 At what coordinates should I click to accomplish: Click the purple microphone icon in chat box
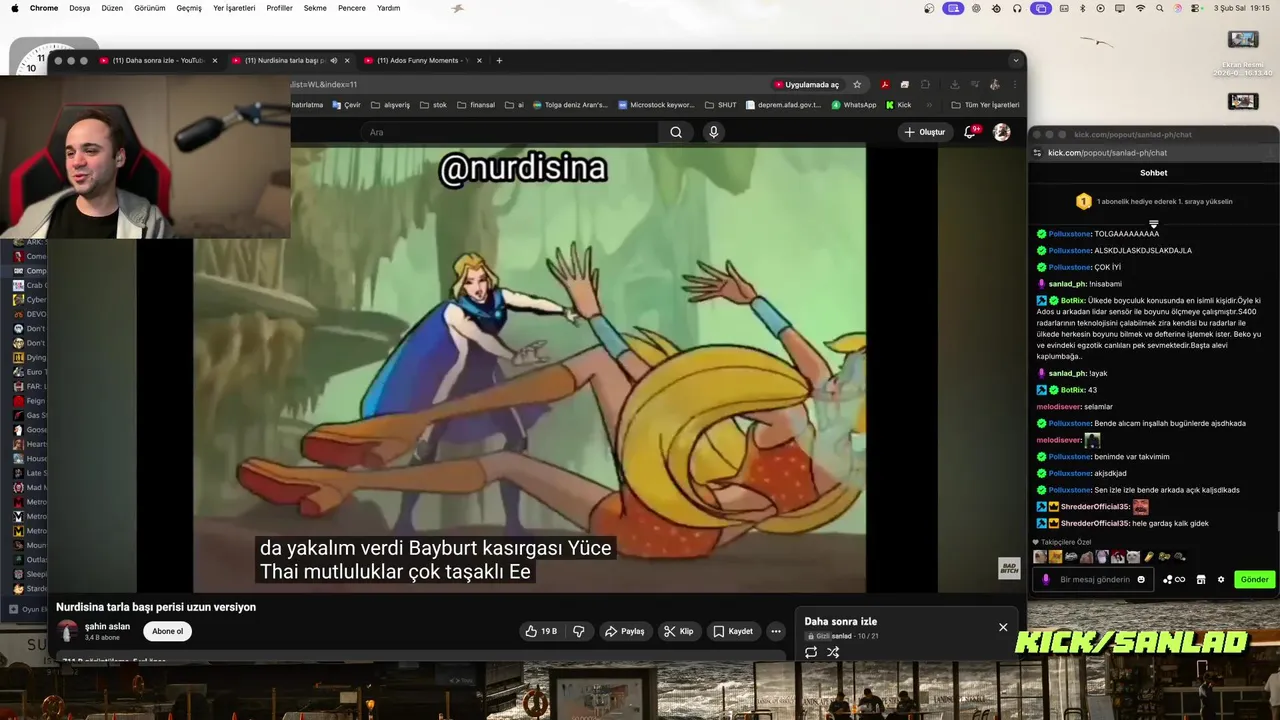[x=1046, y=579]
